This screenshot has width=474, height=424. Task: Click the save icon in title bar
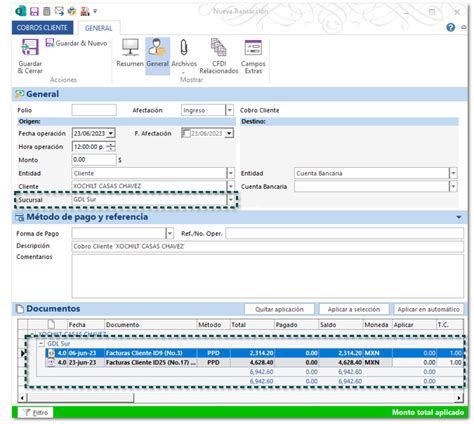coord(34,11)
